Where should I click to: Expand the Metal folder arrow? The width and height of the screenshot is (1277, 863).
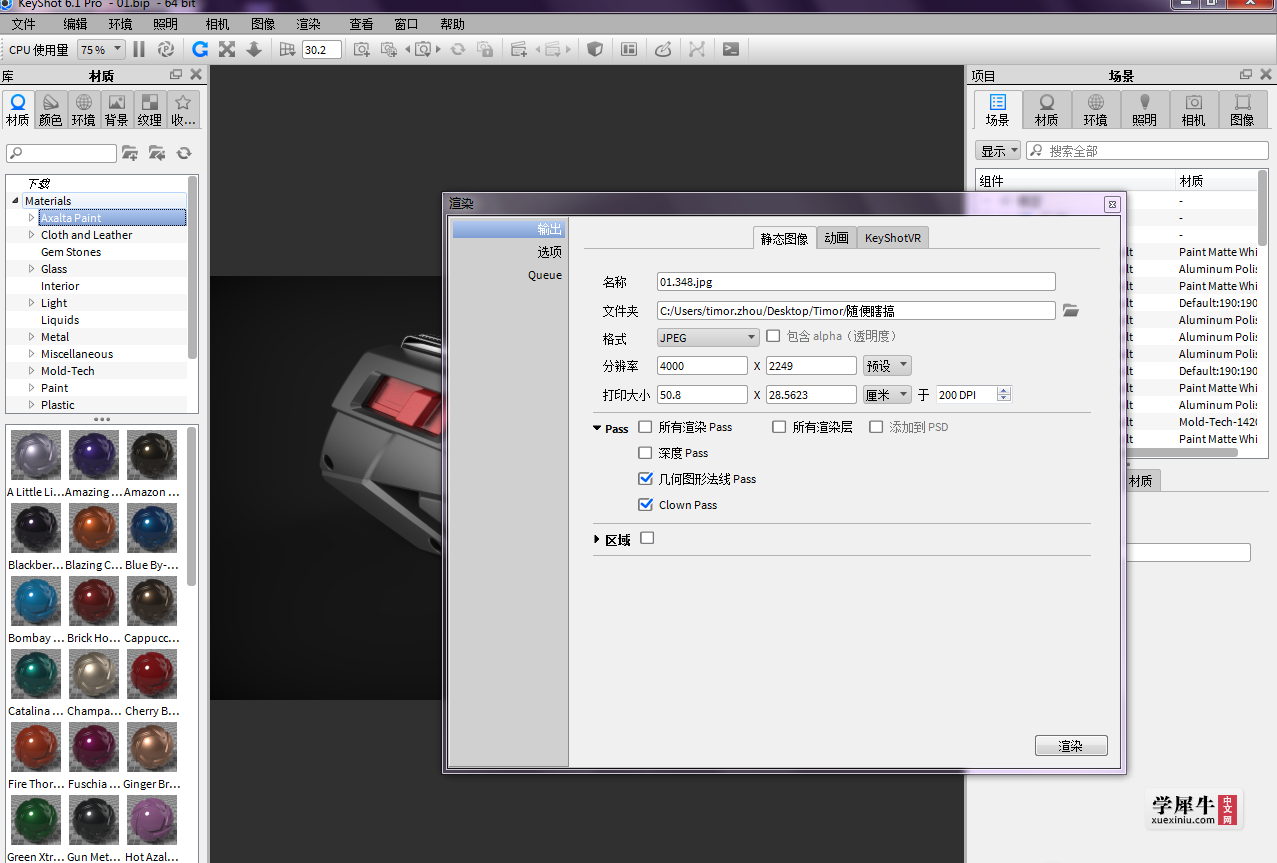(x=32, y=337)
